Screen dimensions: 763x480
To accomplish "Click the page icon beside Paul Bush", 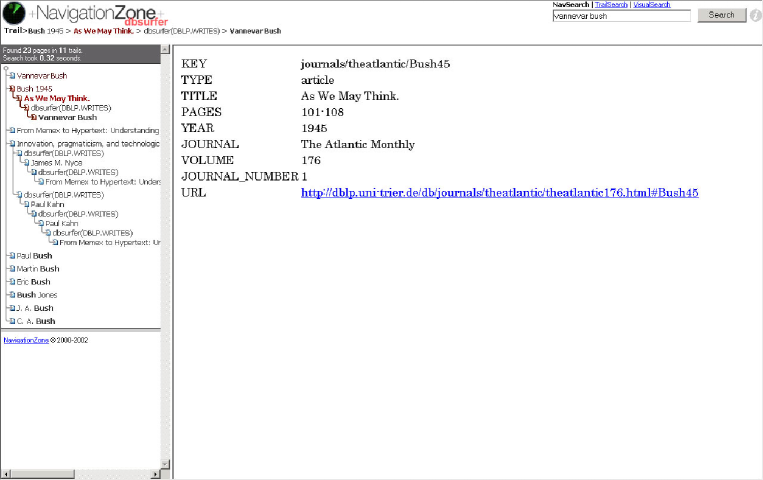I will pyautogui.click(x=12, y=256).
